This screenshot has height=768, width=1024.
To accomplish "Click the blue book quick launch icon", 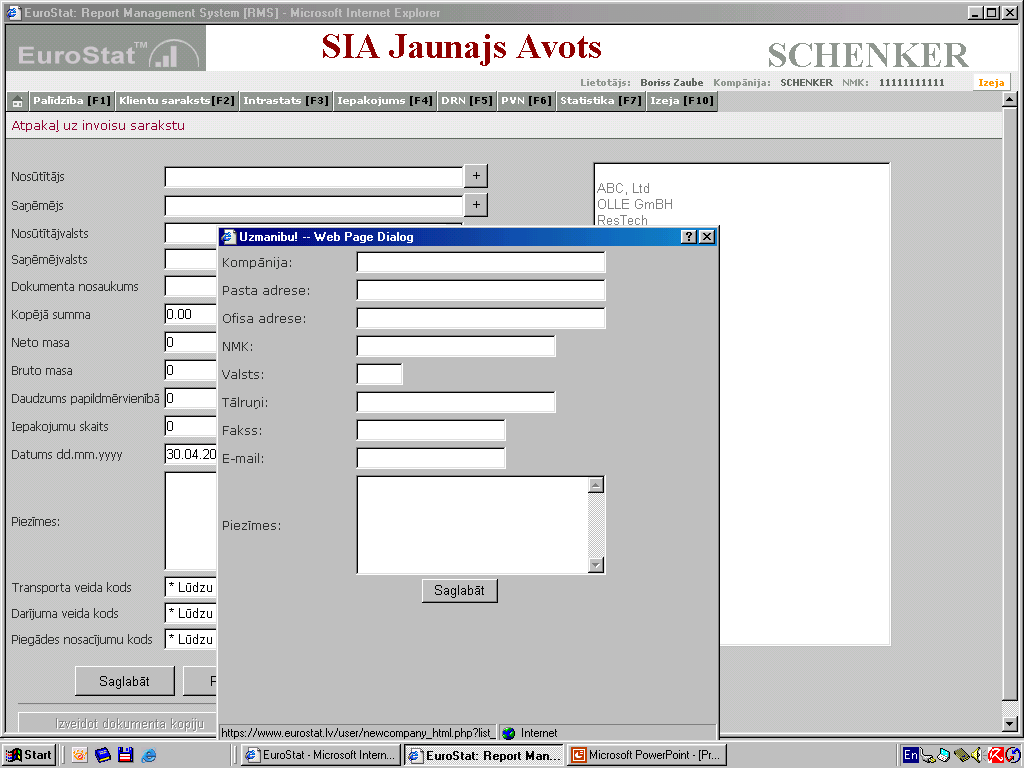I will (103, 756).
